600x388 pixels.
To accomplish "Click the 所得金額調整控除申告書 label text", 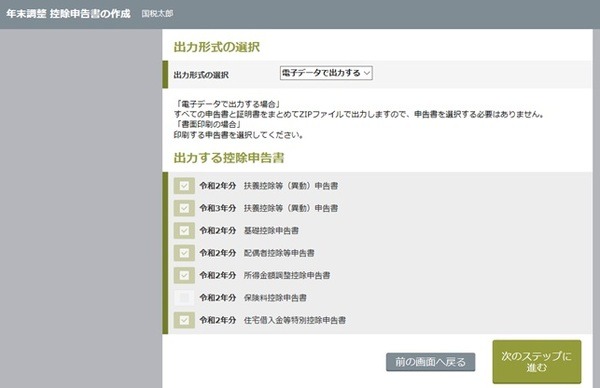I will tap(287, 276).
